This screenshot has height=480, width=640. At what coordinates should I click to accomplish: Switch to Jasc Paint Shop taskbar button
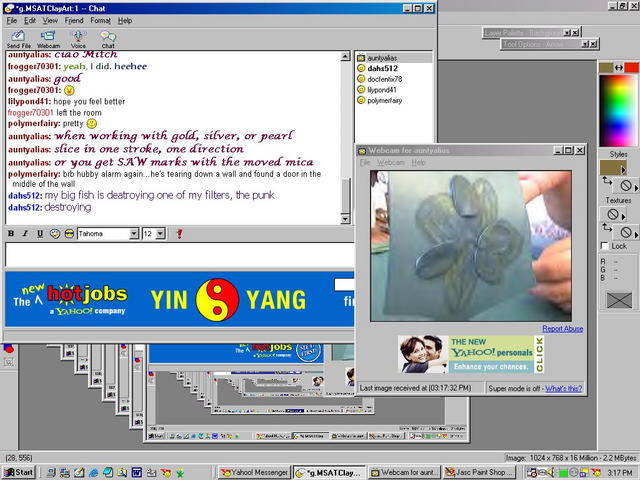[479, 472]
